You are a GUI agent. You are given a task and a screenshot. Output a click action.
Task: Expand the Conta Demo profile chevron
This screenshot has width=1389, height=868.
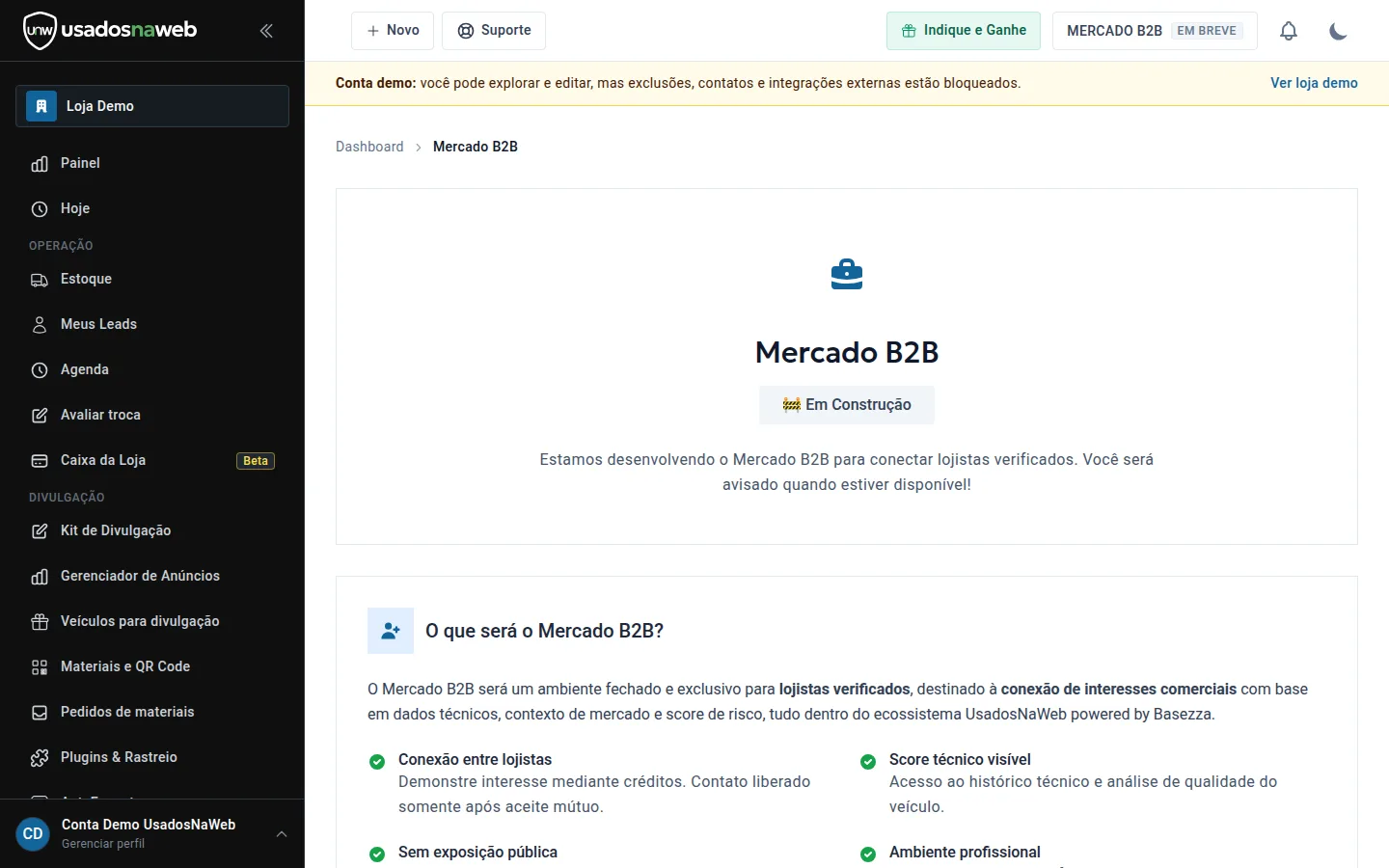click(282, 834)
